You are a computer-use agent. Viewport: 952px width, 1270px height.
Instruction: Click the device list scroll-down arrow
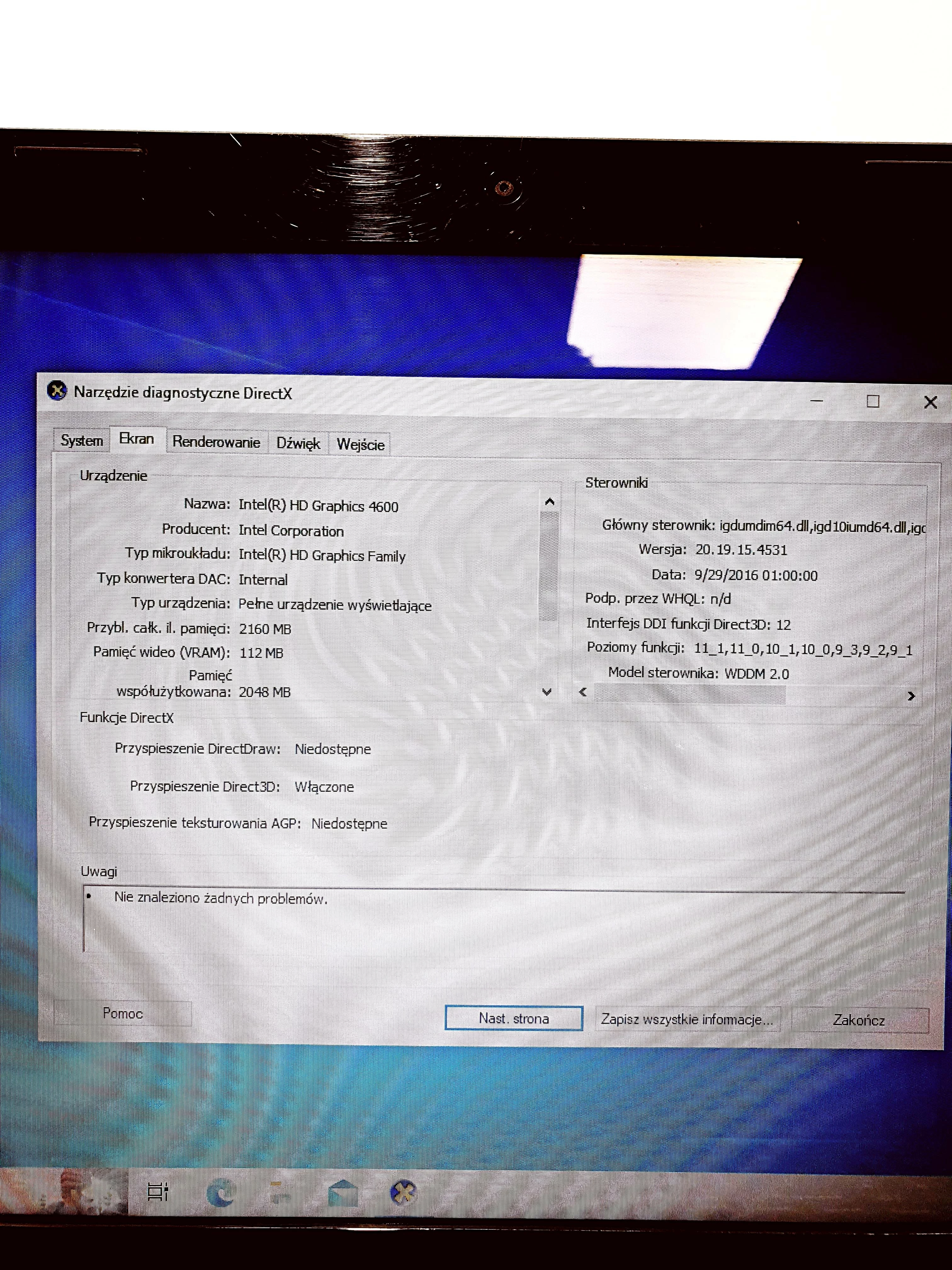point(547,692)
